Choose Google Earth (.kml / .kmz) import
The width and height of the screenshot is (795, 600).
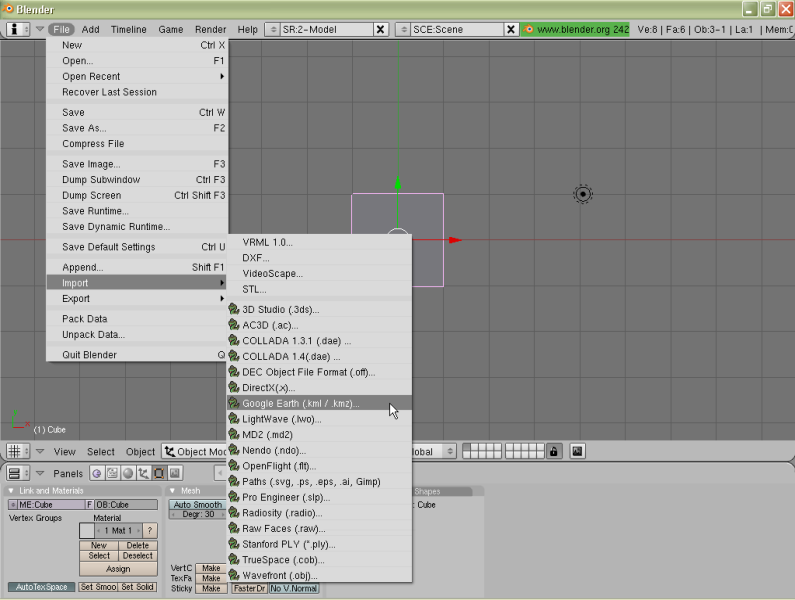(x=319, y=403)
